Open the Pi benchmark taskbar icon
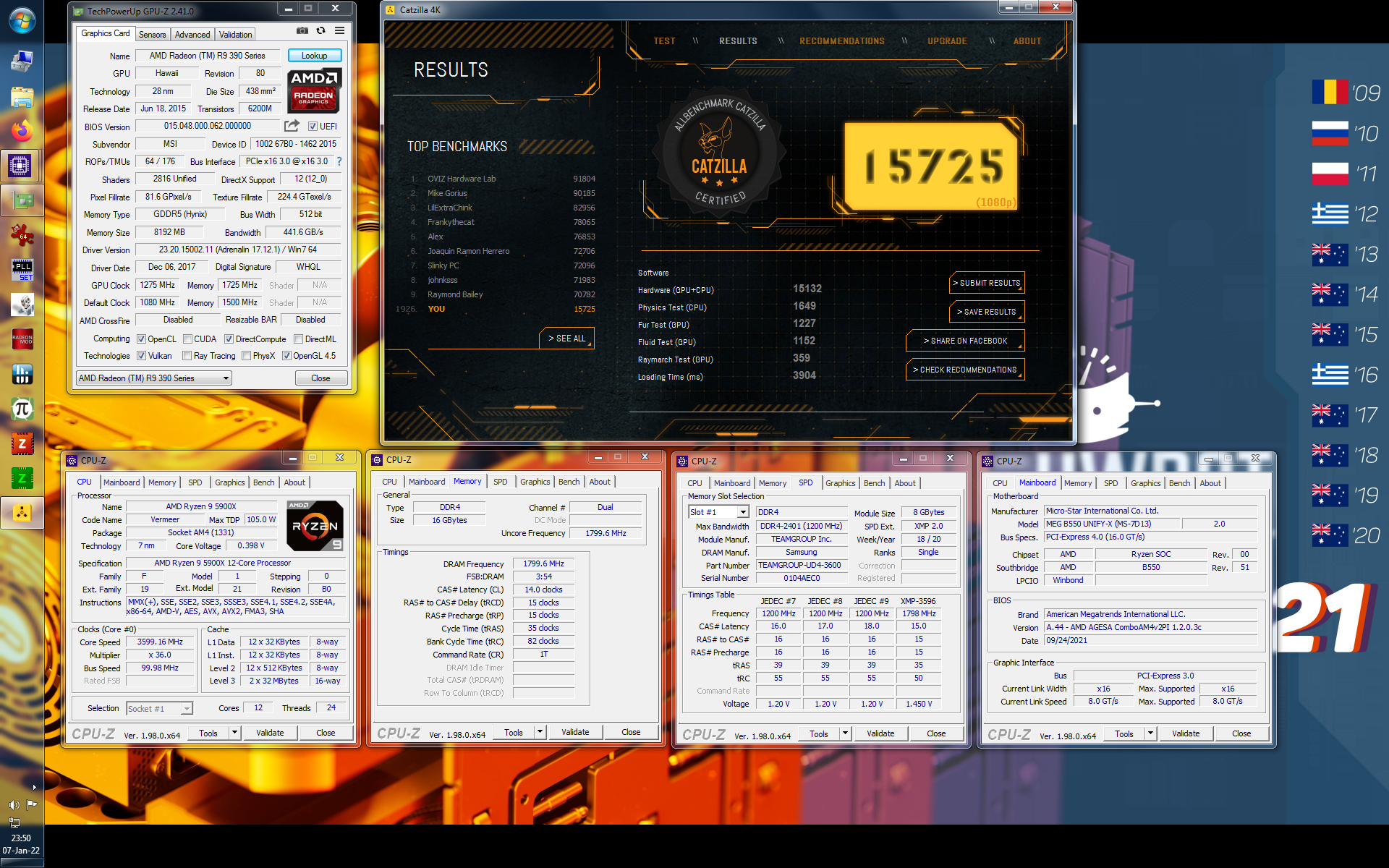This screenshot has width=1389, height=868. point(22,409)
